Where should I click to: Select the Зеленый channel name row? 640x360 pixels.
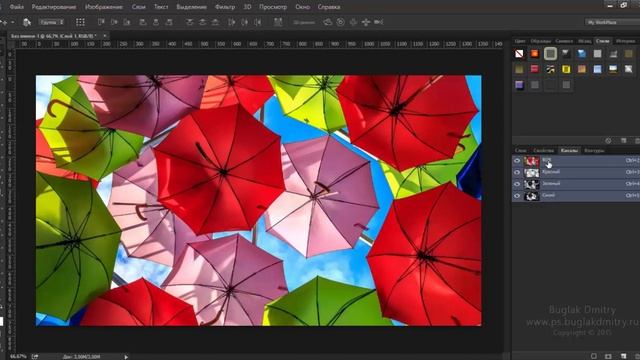pyautogui.click(x=576, y=184)
